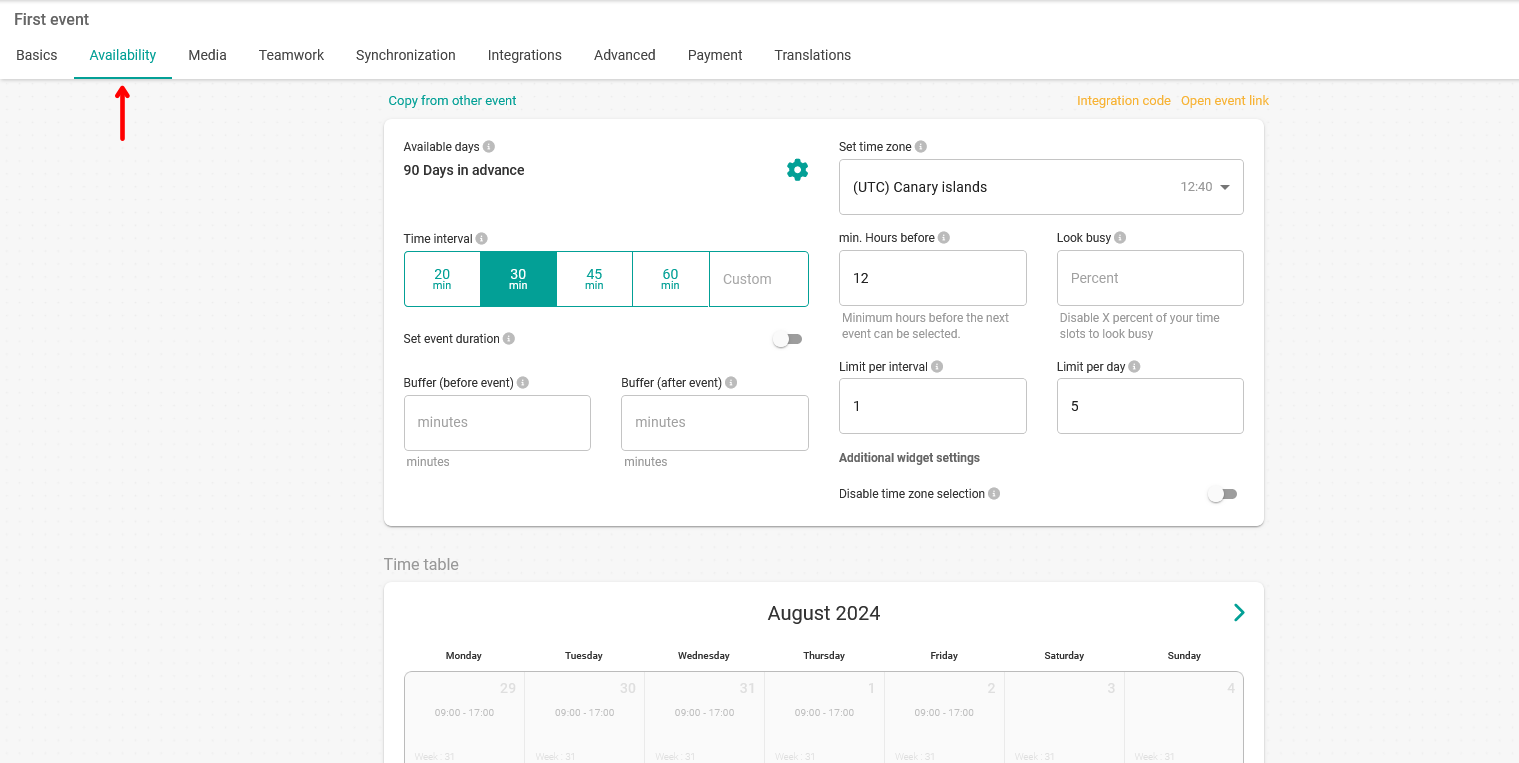Click the Integration code link
Viewport: 1519px width, 763px height.
point(1124,101)
